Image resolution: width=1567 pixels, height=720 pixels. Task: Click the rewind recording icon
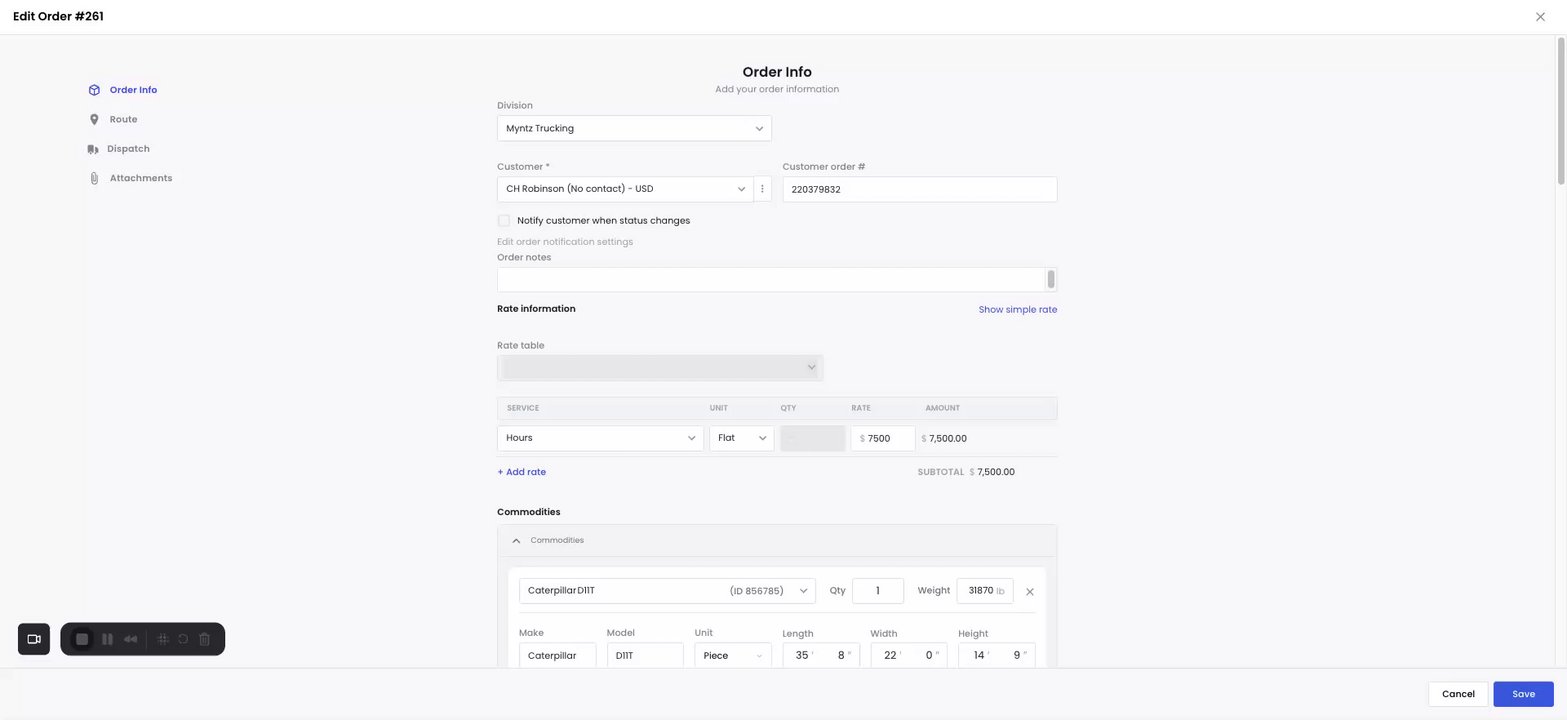131,639
